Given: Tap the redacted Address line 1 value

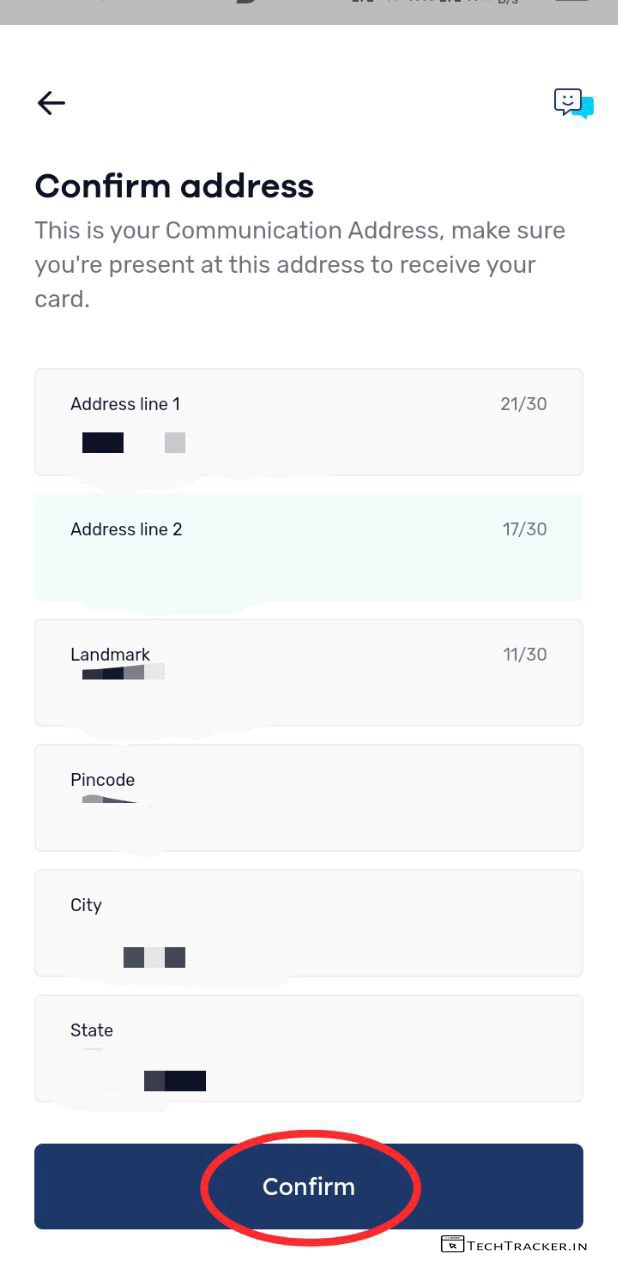Looking at the screenshot, I should tap(133, 443).
